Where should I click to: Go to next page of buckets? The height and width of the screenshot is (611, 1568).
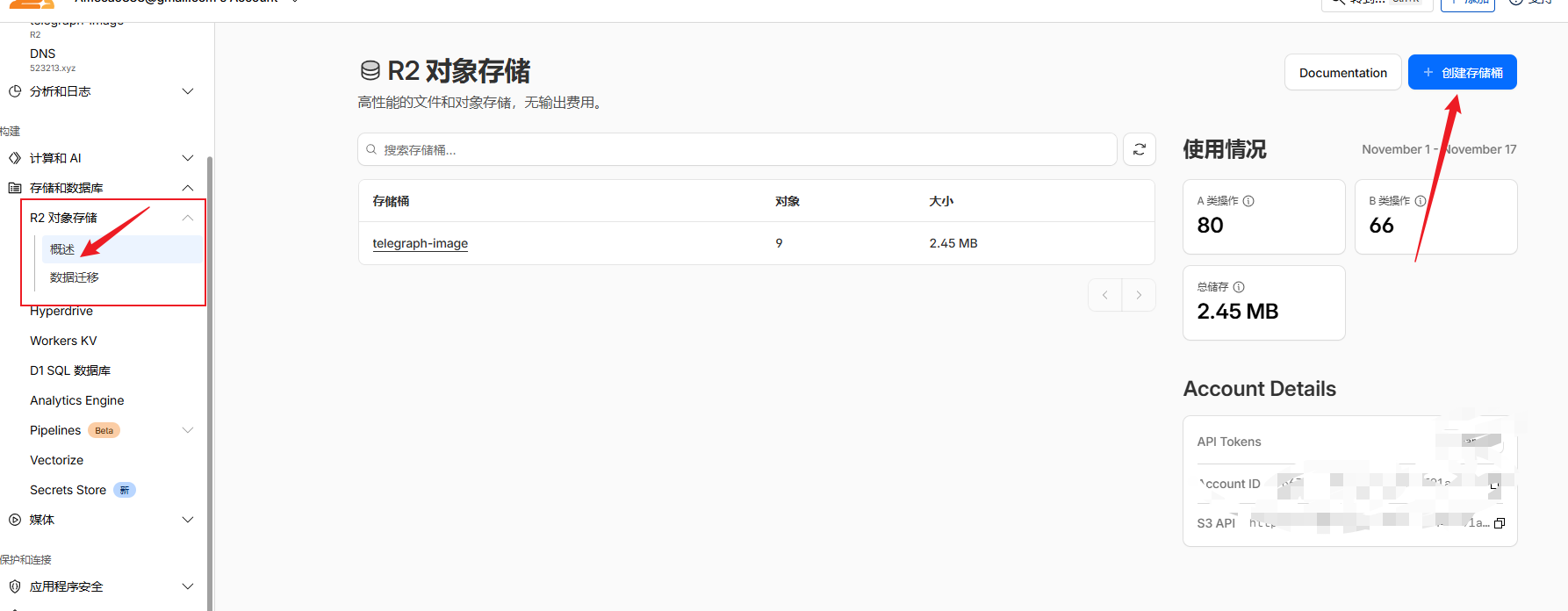pos(1139,295)
